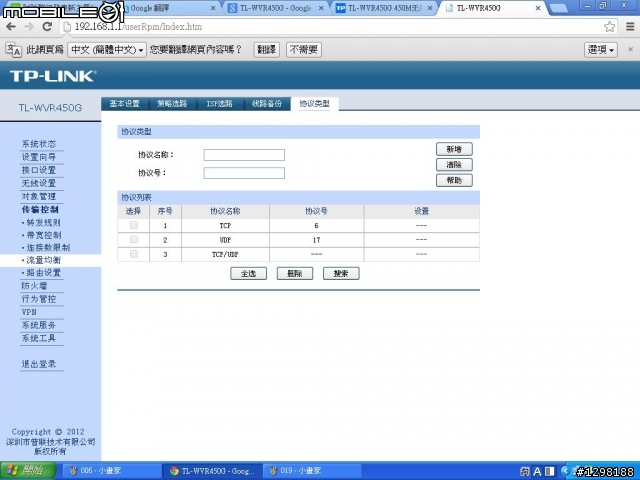The image size is (640, 480).
Task: Click the 翻譯 translate button
Action: coord(267,50)
